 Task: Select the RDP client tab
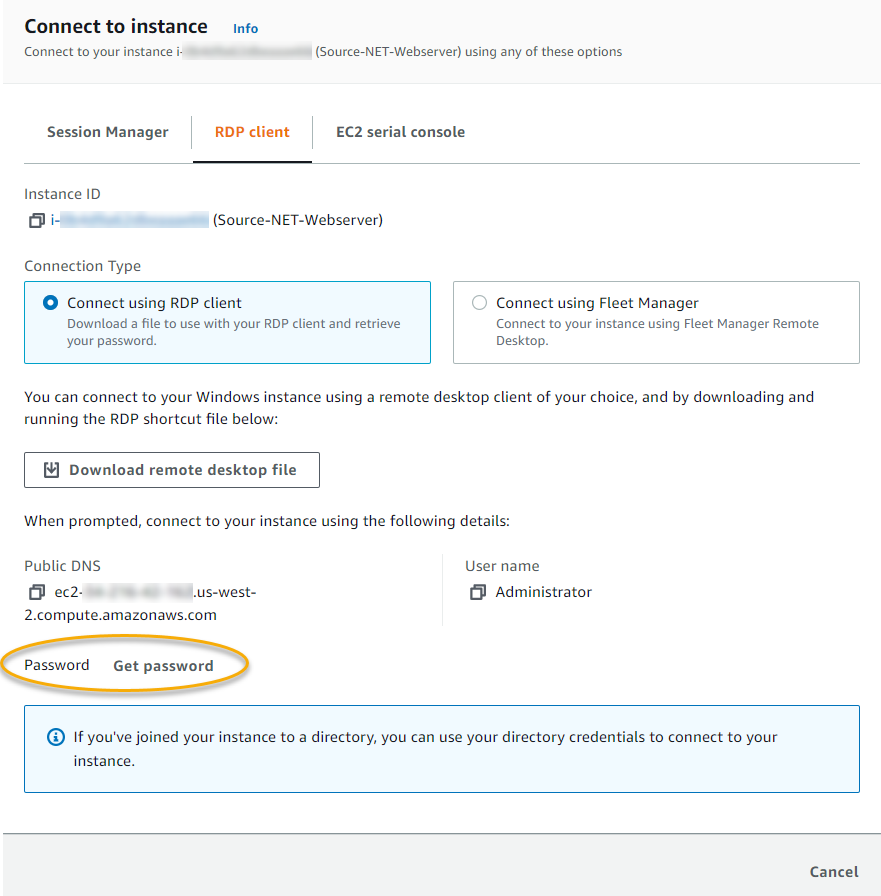pyautogui.click(x=252, y=132)
